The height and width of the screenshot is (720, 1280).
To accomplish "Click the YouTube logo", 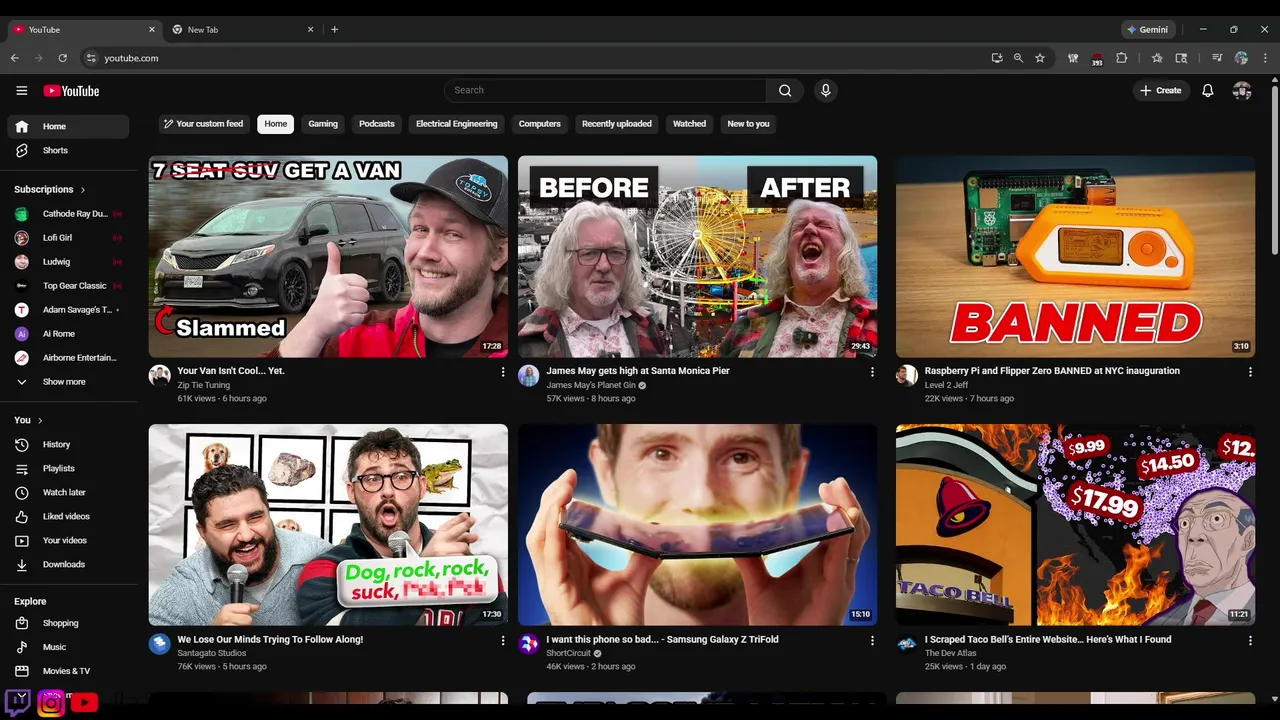I will tap(71, 91).
